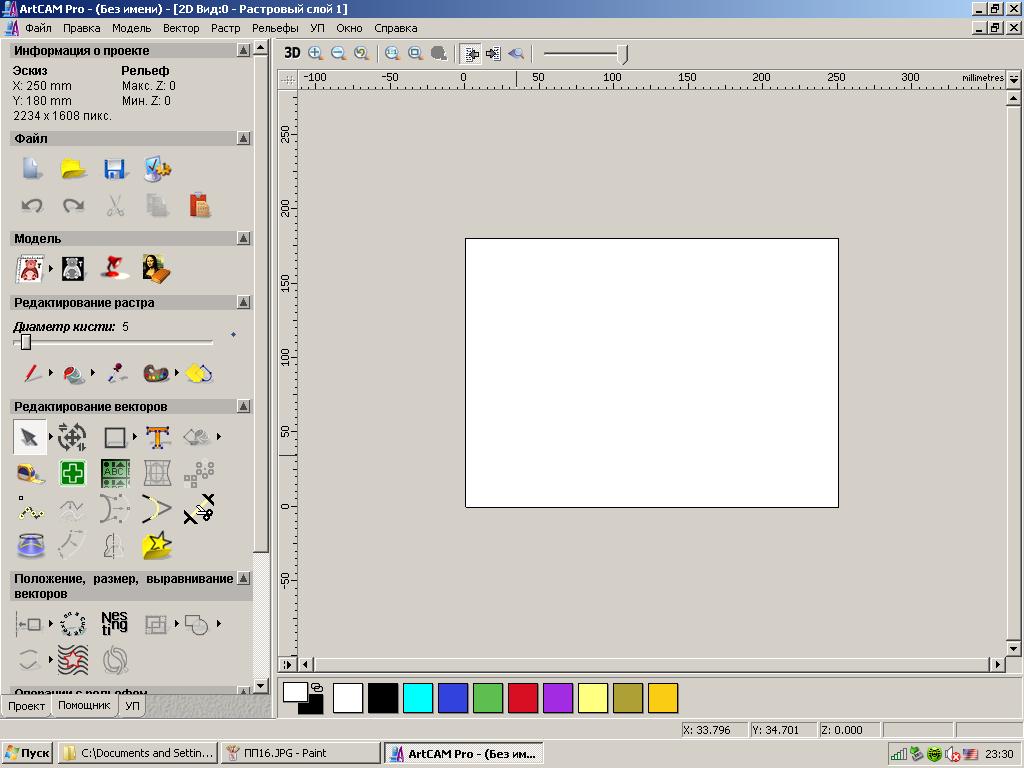Click the paint palette icon

pyautogui.click(x=157, y=374)
